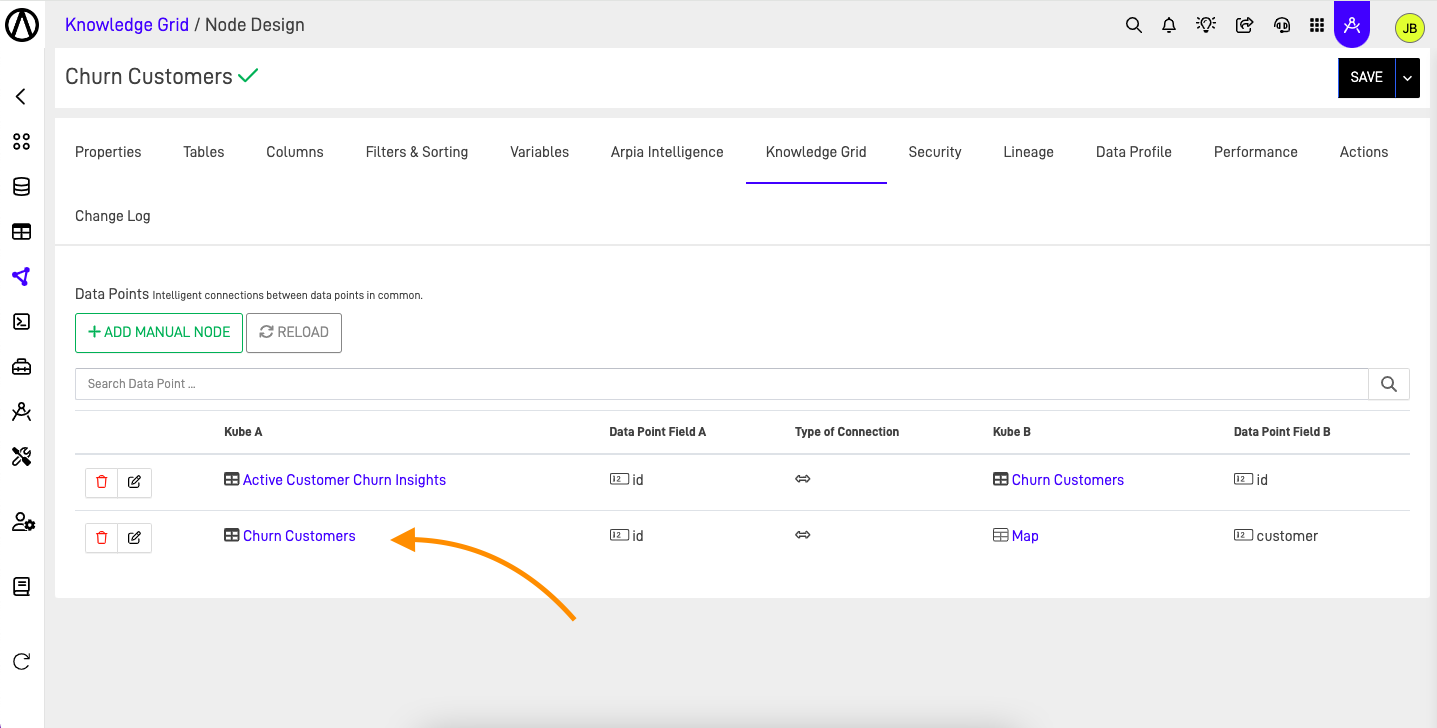Click the SAVE button

click(1366, 77)
